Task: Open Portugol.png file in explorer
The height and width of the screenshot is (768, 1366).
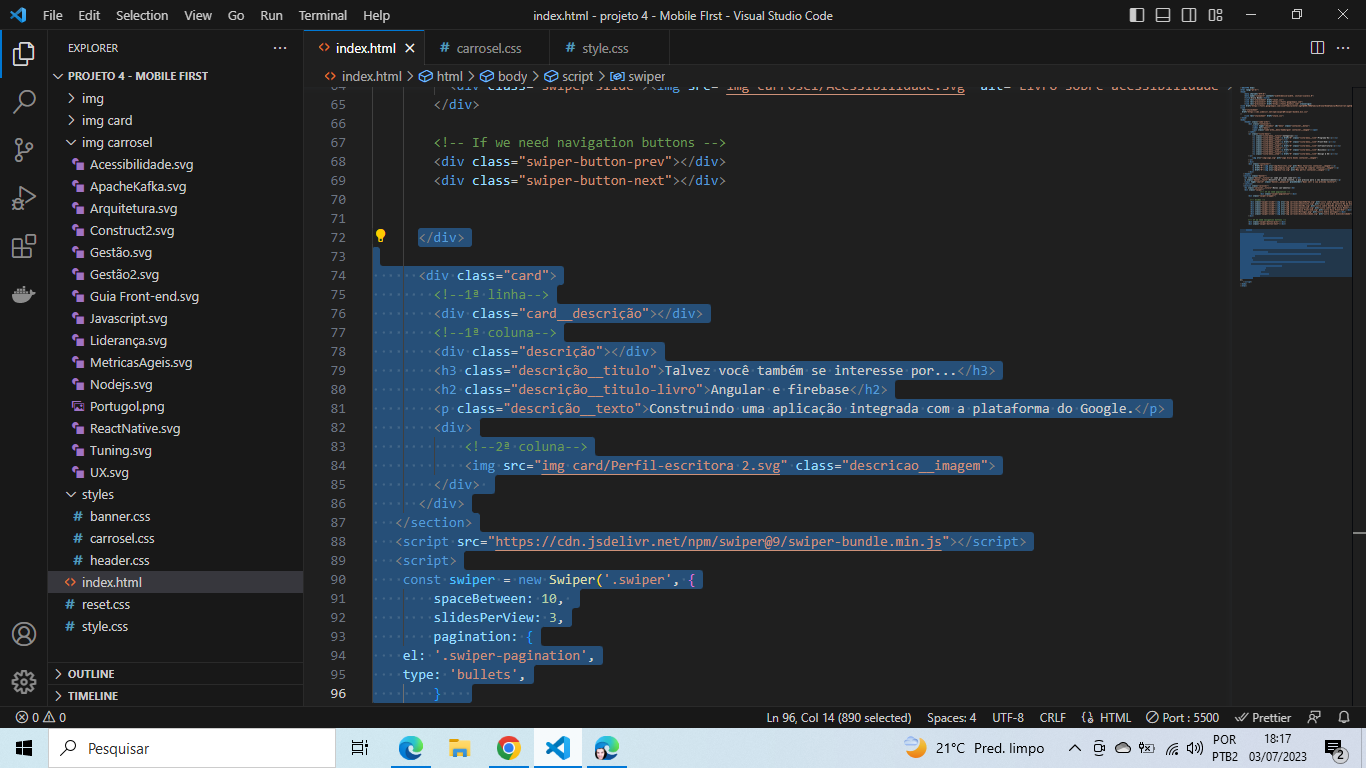Action: tap(175, 406)
